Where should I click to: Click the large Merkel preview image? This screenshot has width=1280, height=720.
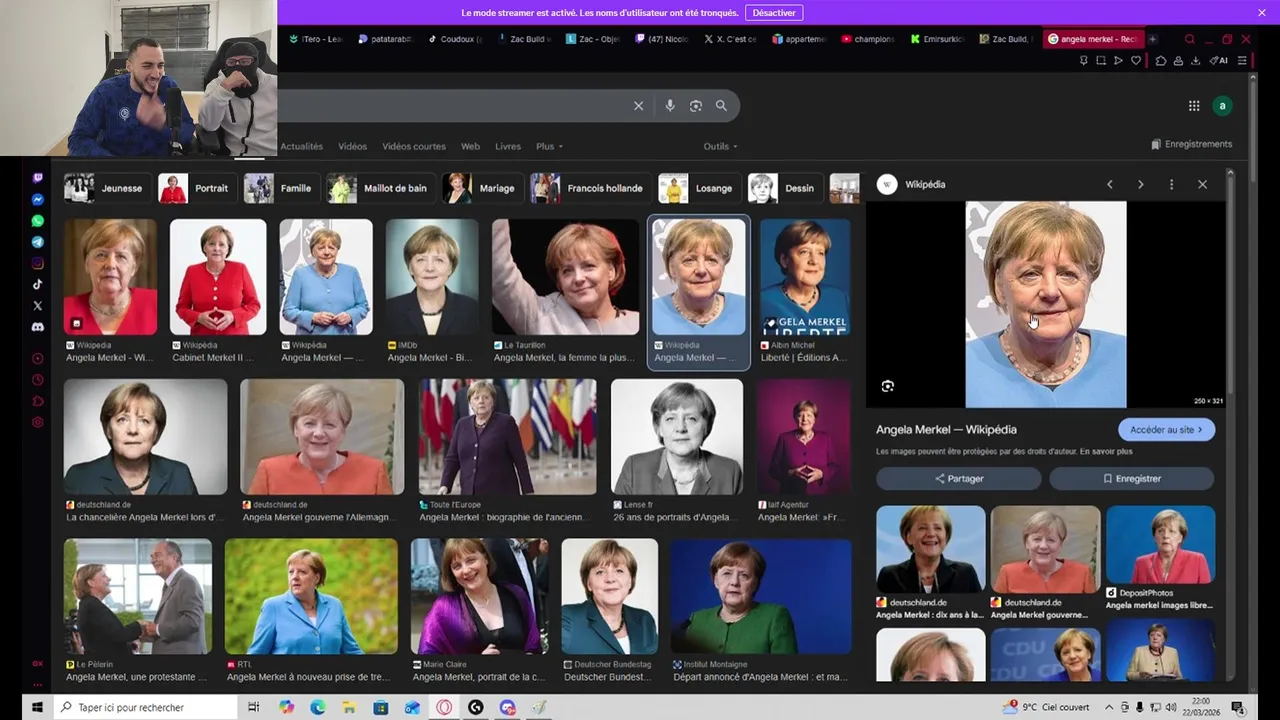1045,304
